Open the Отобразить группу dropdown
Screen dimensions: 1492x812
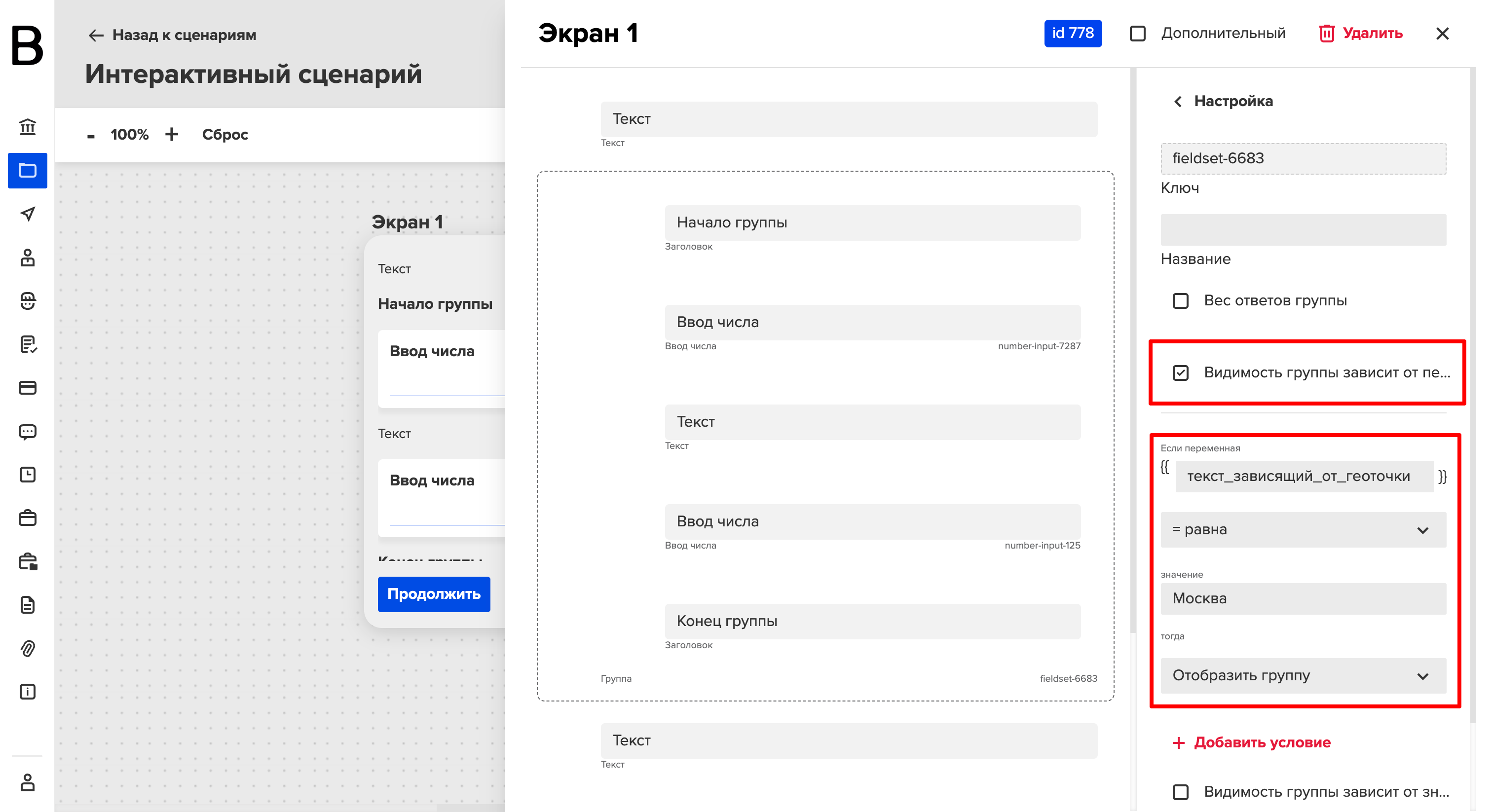pos(1303,676)
